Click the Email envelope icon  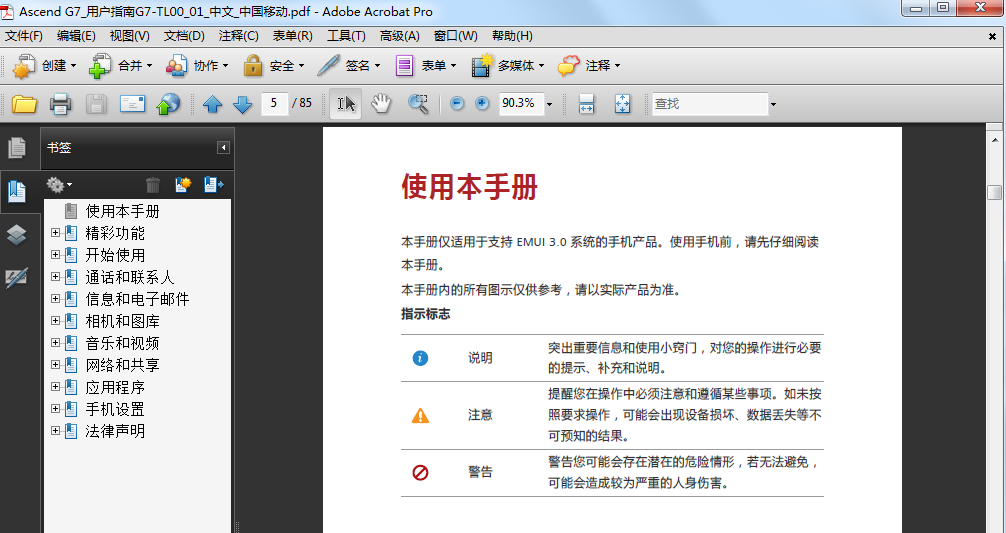tap(133, 103)
